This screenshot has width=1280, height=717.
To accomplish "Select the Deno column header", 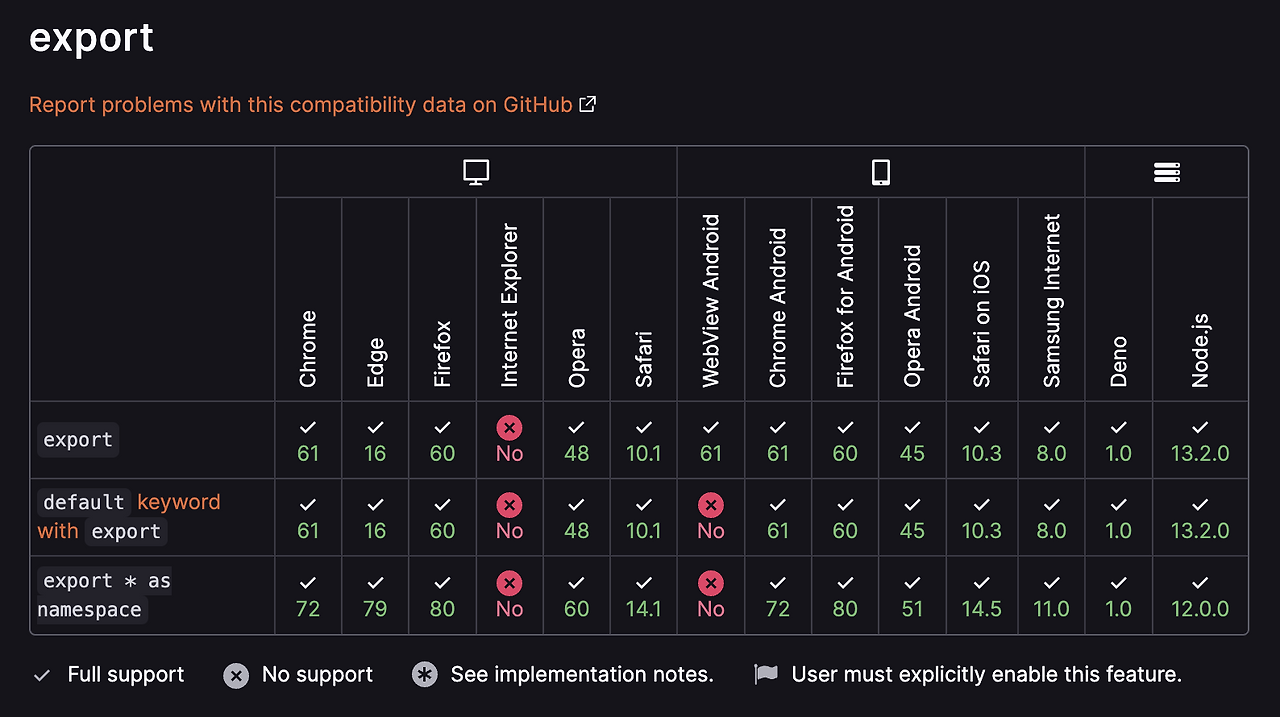I will [1118, 361].
